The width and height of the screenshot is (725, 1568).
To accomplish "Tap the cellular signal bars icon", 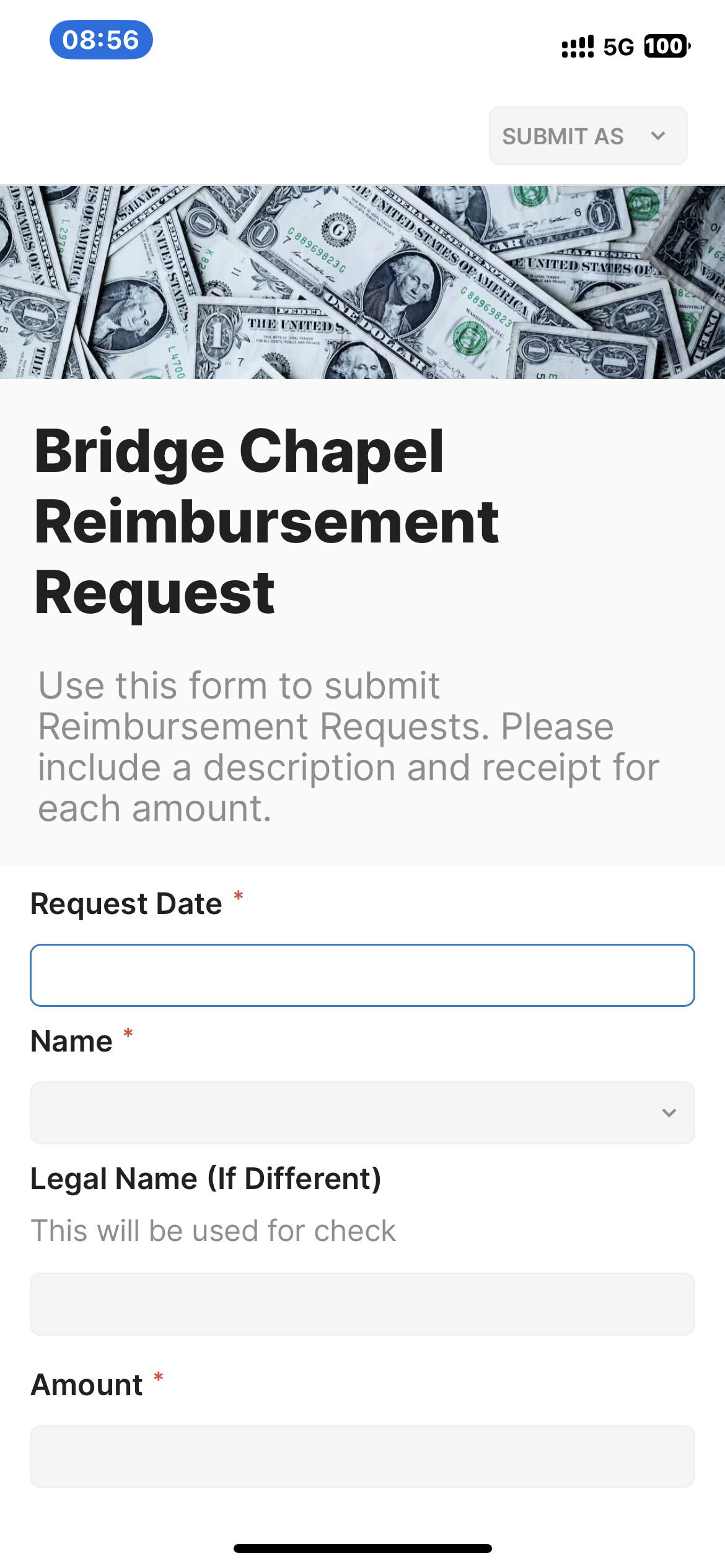I will pos(577,46).
